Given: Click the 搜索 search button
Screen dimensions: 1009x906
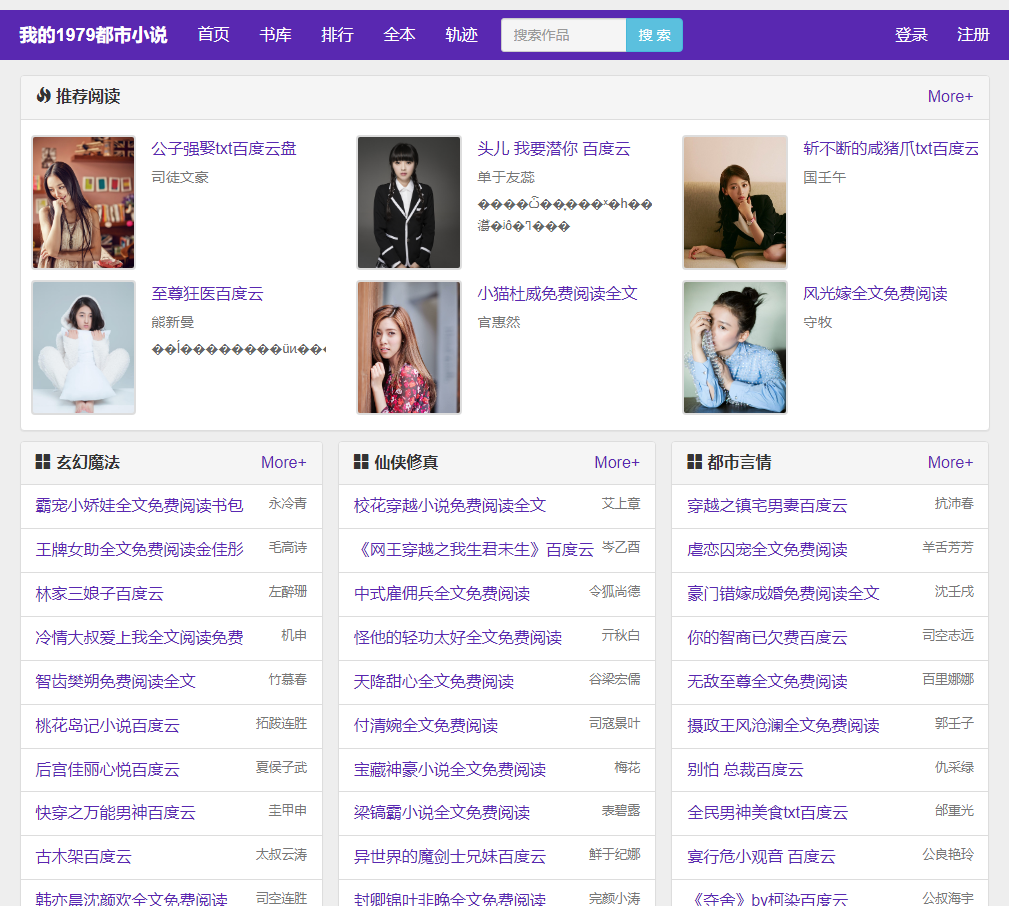Looking at the screenshot, I should click(x=654, y=35).
